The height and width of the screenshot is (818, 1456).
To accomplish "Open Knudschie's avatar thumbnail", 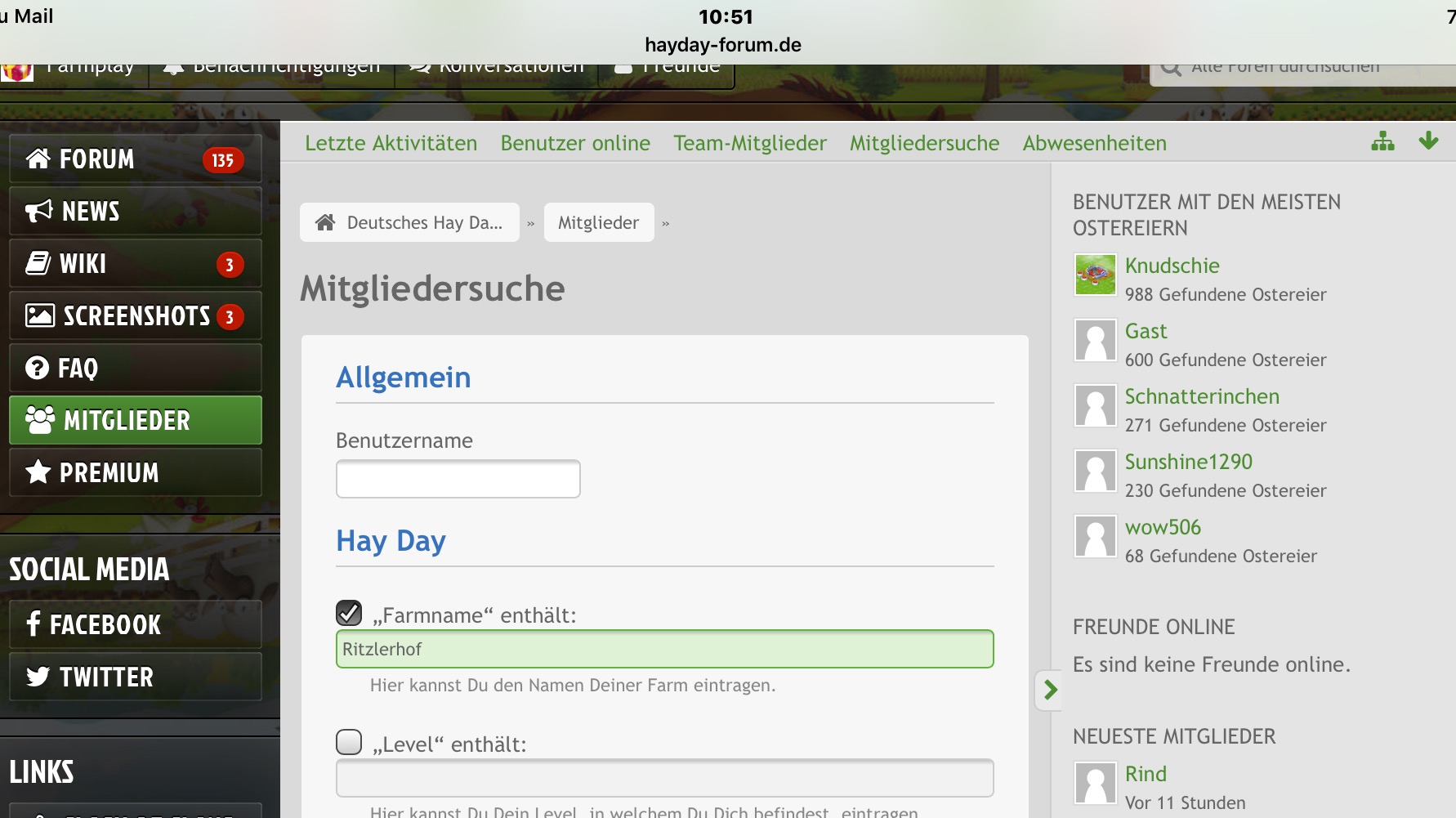I will pos(1095,275).
